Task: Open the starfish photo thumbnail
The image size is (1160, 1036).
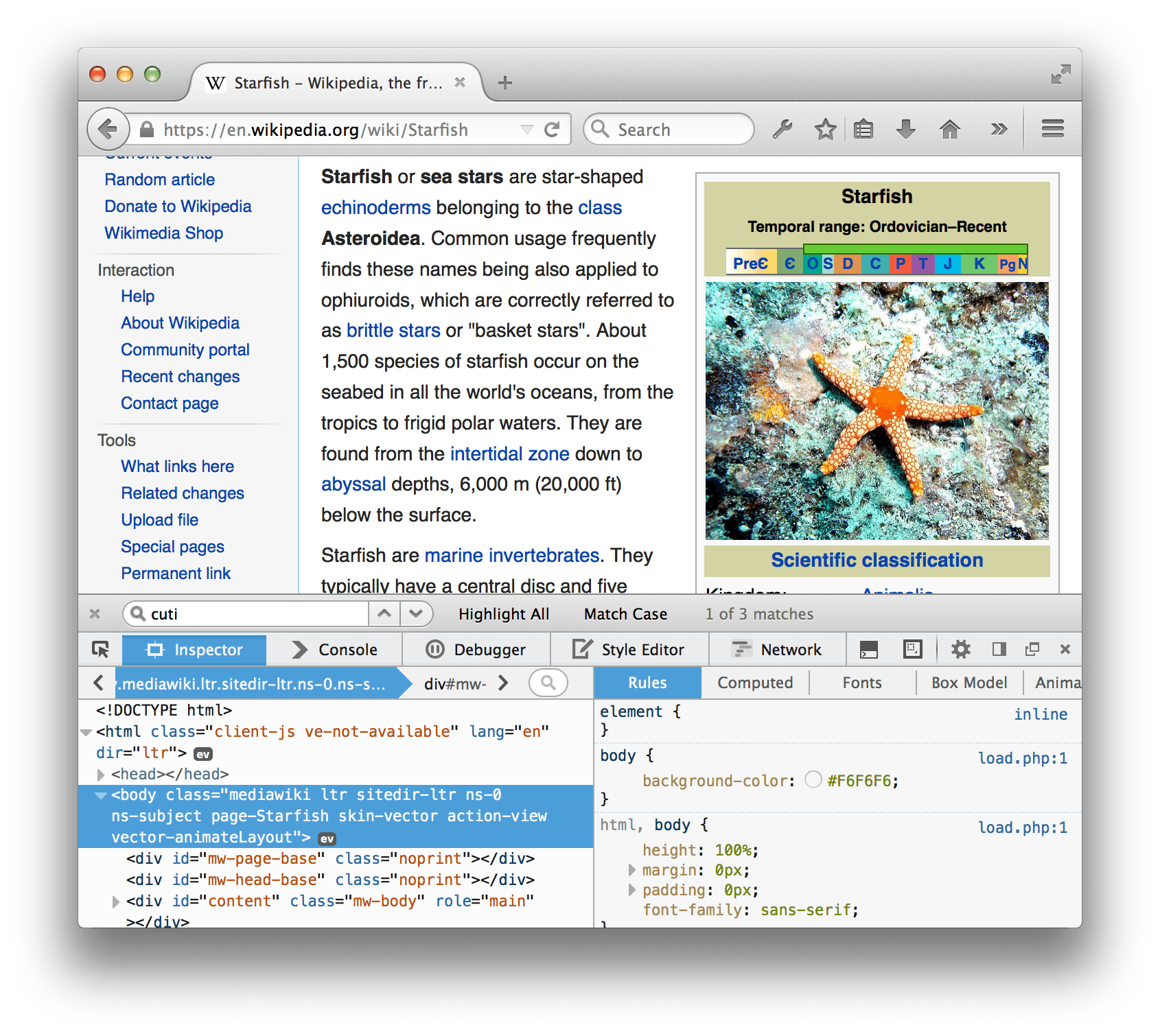Action: coord(877,411)
